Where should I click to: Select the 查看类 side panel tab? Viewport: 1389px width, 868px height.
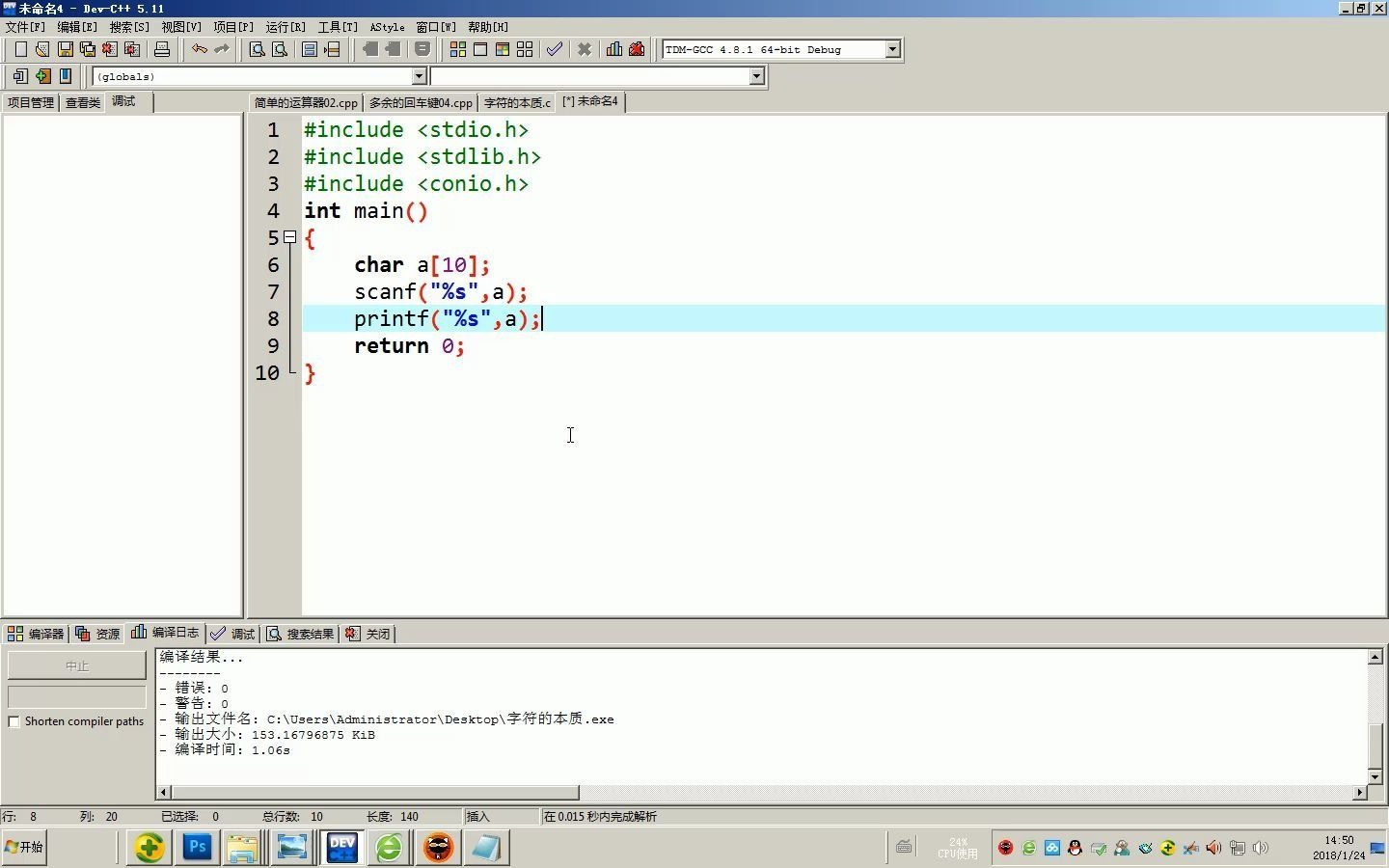(x=82, y=102)
